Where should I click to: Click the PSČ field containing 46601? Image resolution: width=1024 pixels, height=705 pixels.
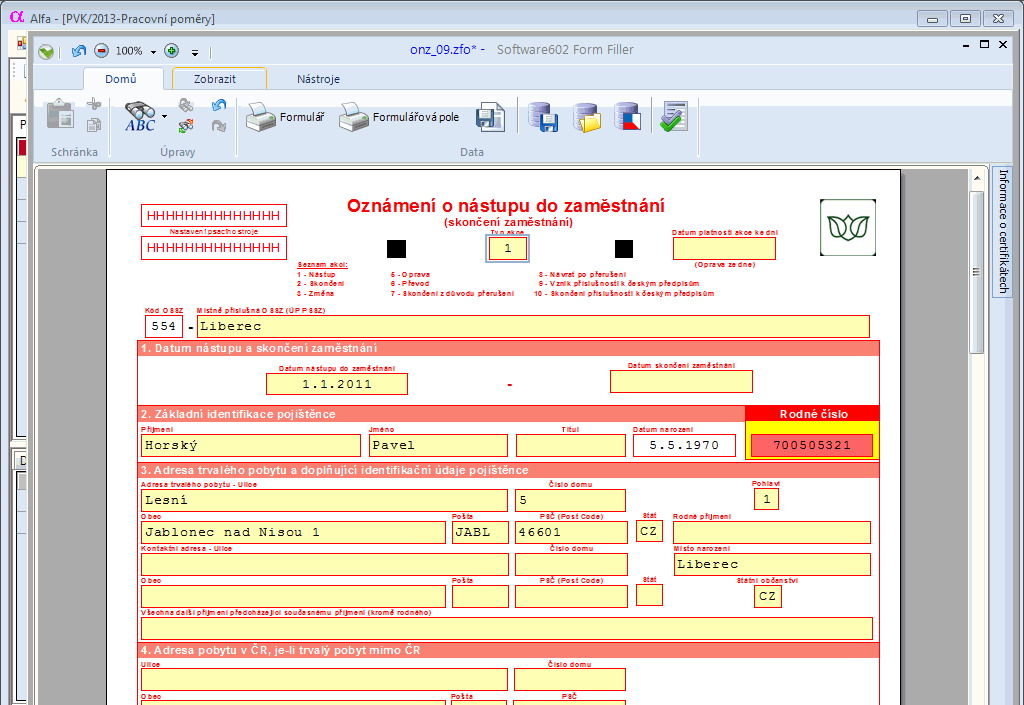(x=571, y=533)
